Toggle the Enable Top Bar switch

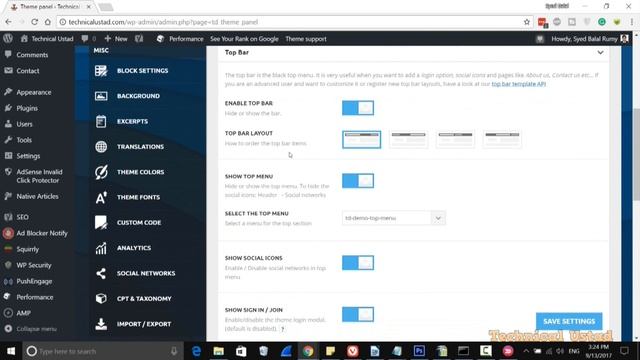tap(358, 108)
